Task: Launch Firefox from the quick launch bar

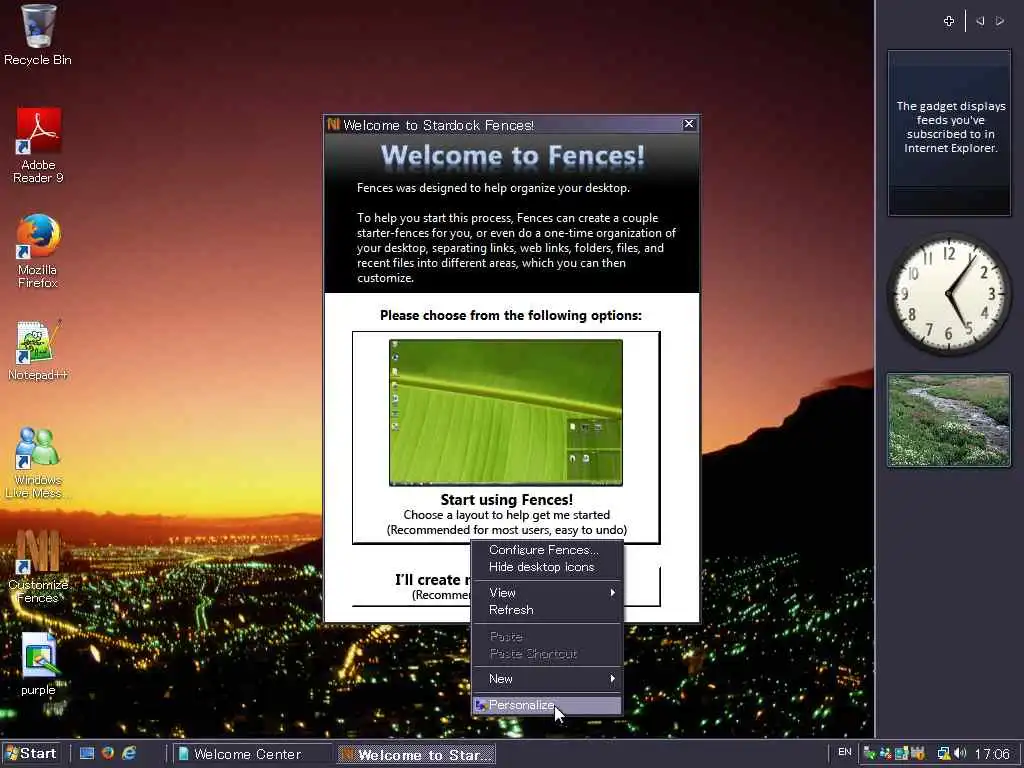Action: click(x=108, y=753)
